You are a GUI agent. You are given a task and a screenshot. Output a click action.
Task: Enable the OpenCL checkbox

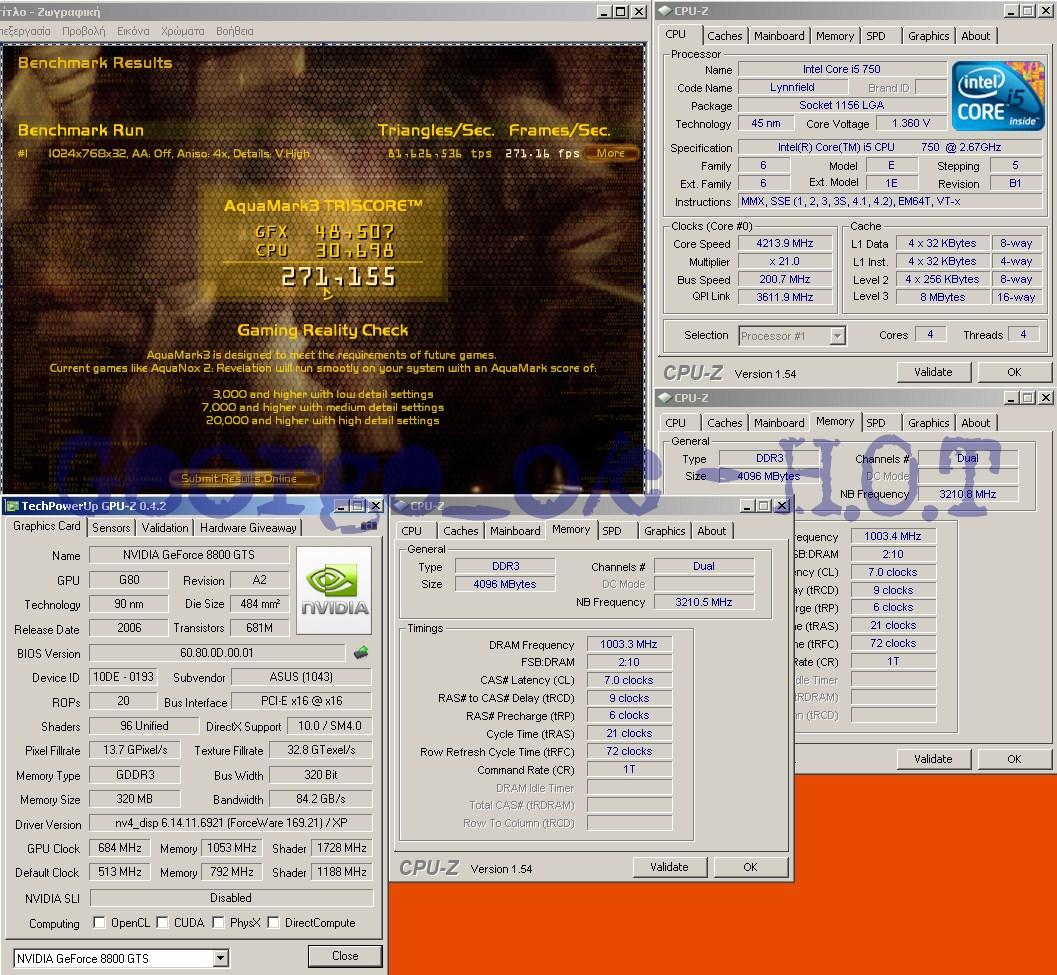(99, 922)
